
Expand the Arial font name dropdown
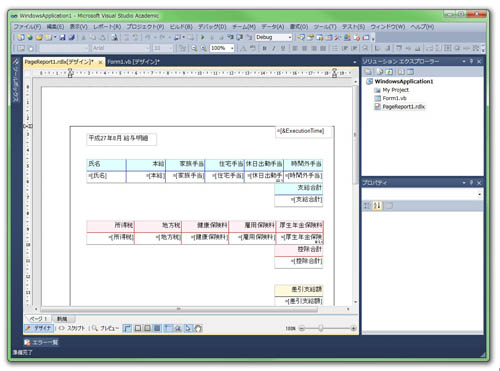click(121, 48)
